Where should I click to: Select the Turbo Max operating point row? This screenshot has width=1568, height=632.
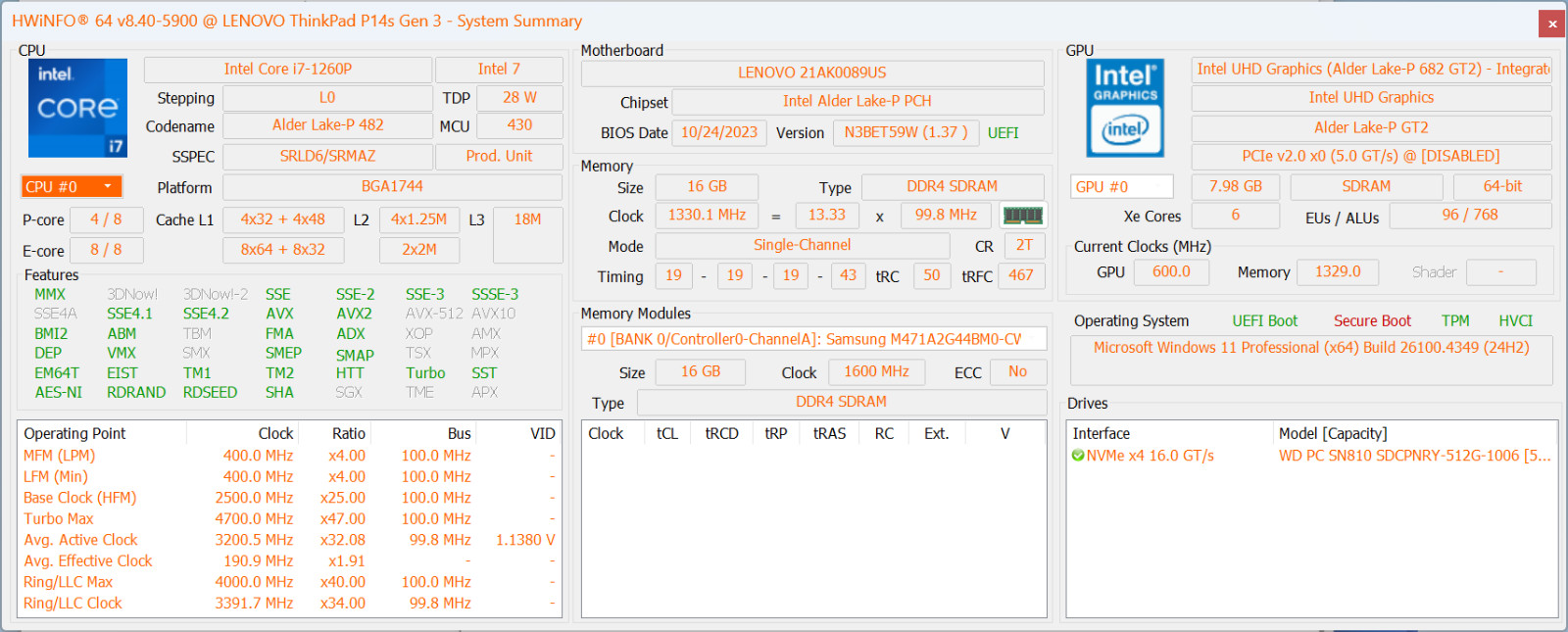(x=289, y=518)
